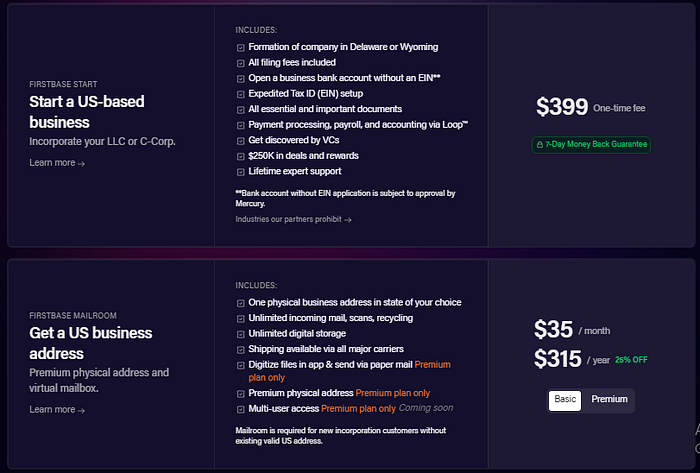
Task: Click the Start a US-based business heading
Action: [x=87, y=112]
